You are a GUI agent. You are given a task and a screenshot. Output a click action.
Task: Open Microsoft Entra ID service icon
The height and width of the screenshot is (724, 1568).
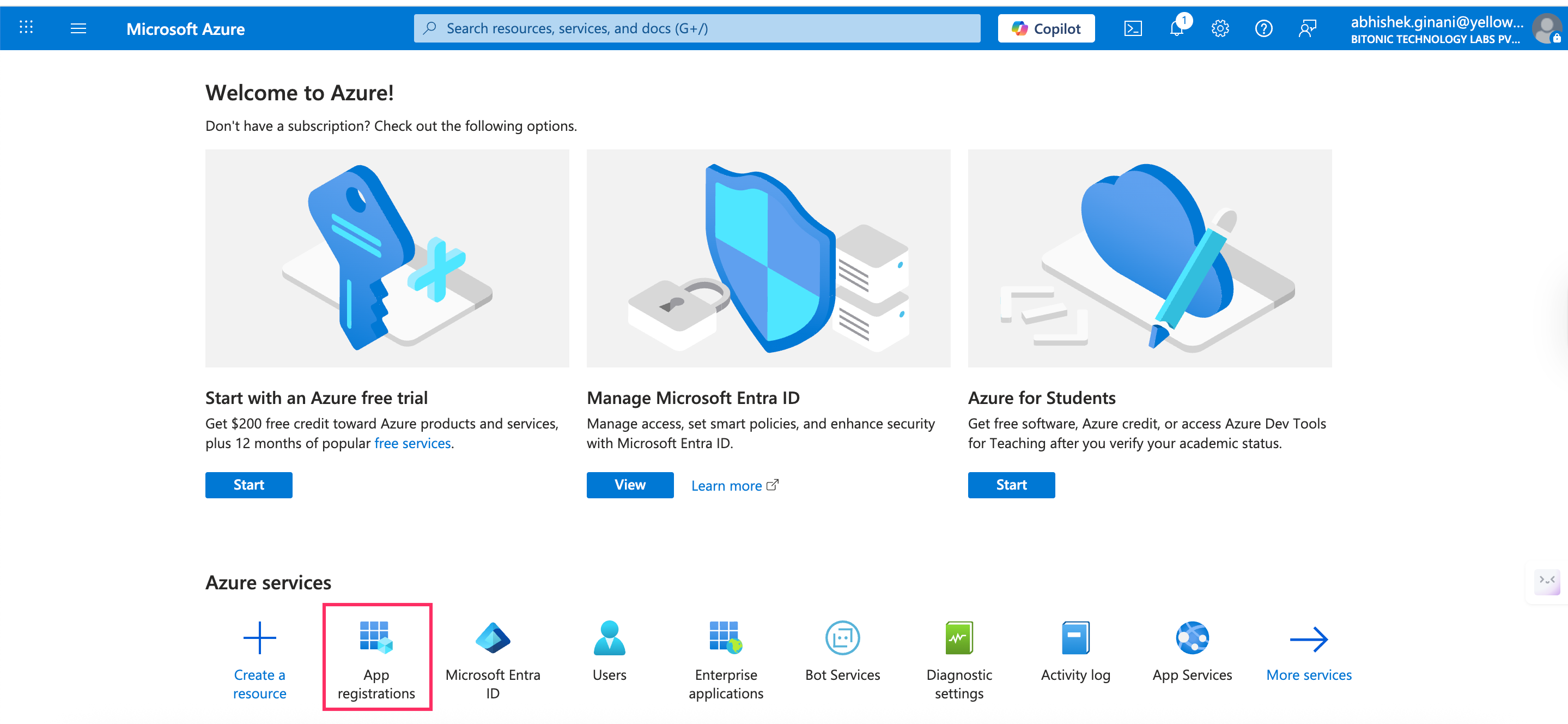(x=493, y=637)
